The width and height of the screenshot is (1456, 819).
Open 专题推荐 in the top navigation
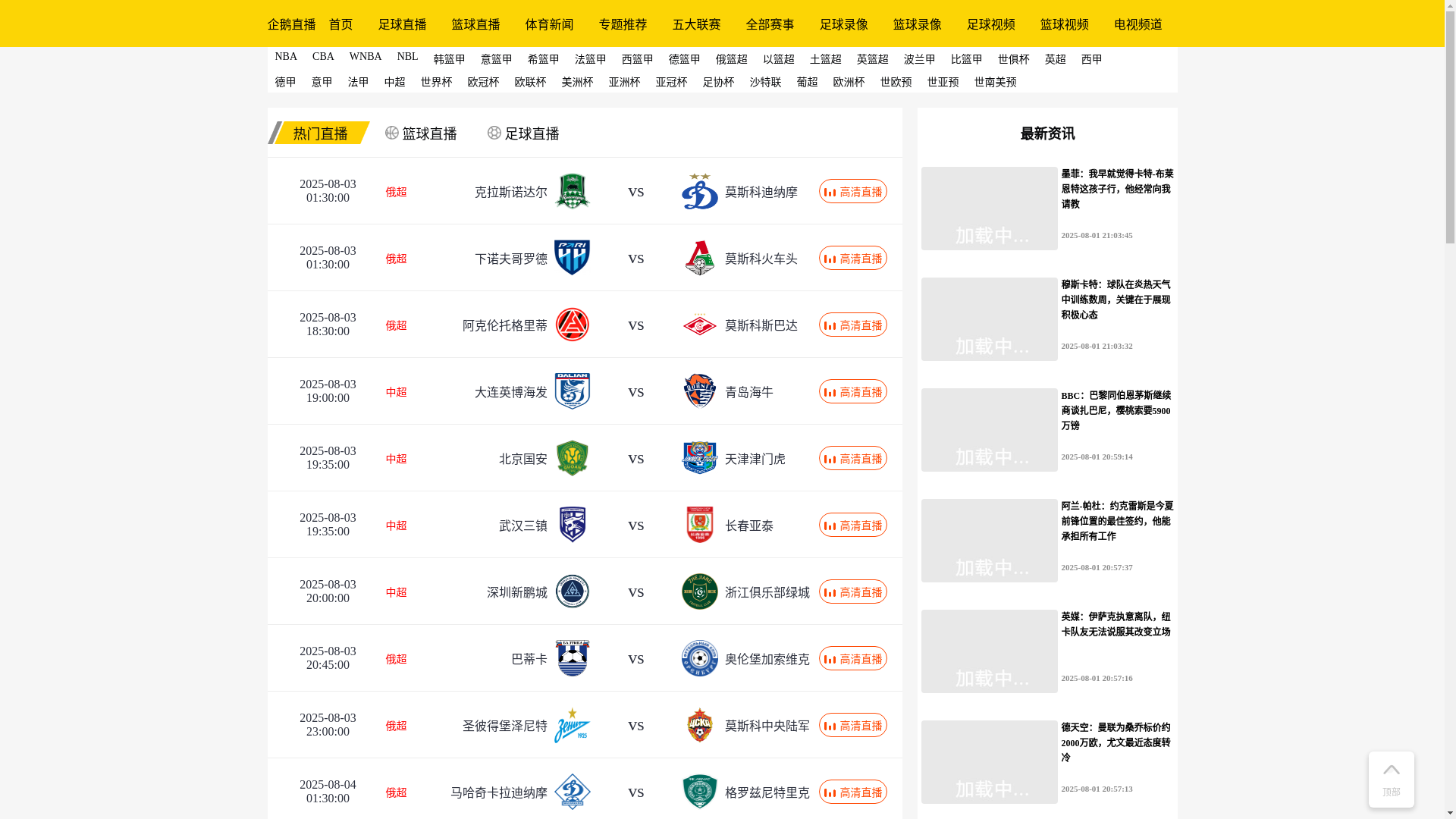coord(623,24)
